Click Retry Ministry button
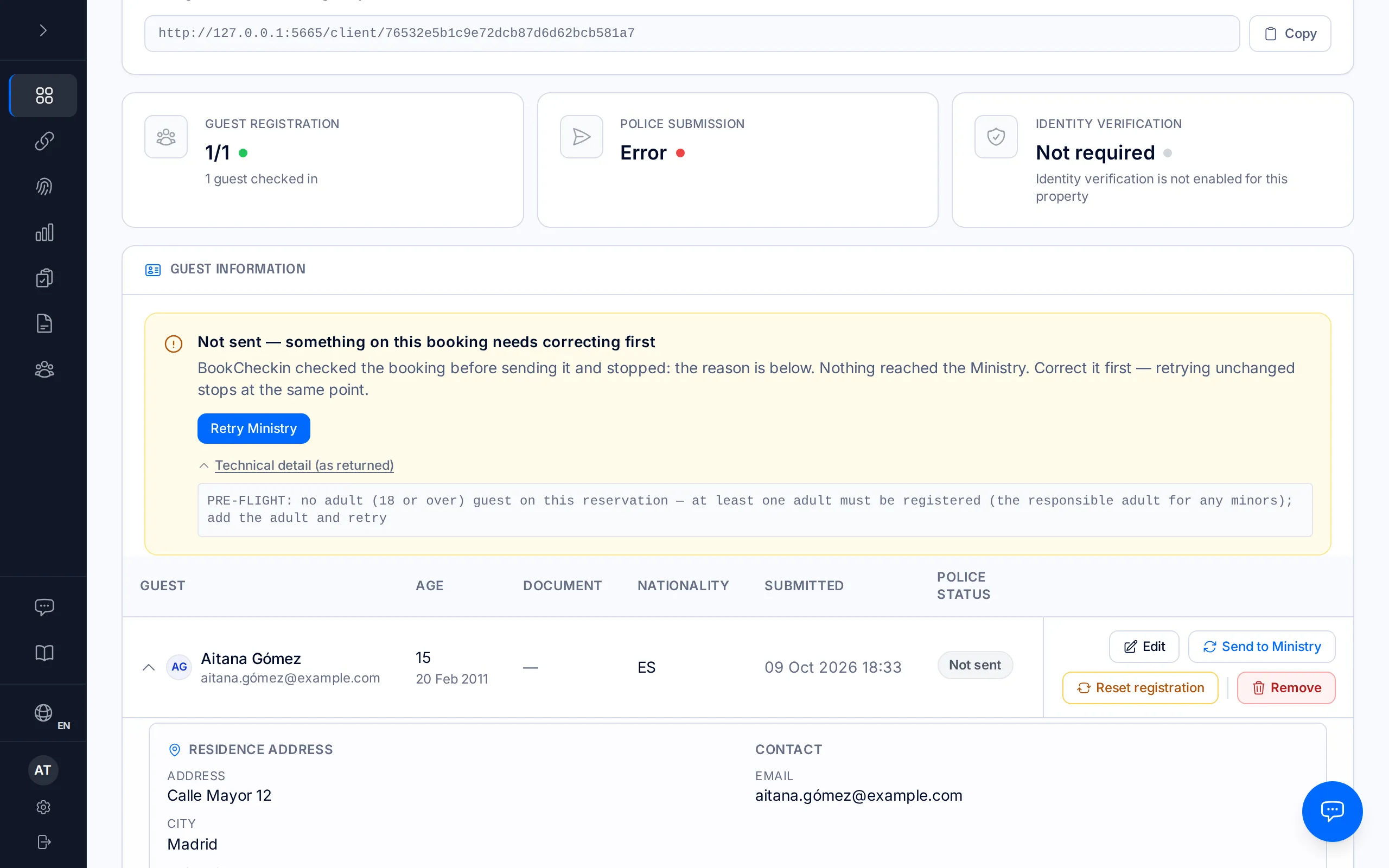Viewport: 1389px width, 868px height. point(254,428)
